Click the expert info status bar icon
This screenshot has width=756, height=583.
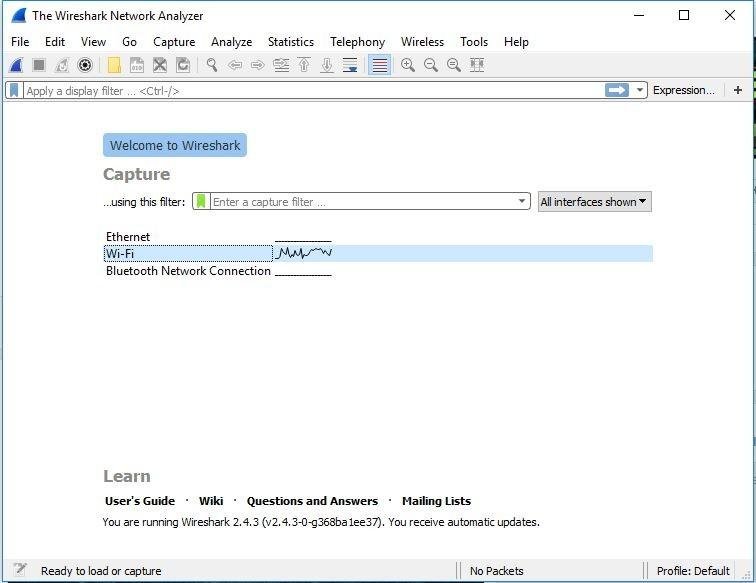click(20, 569)
